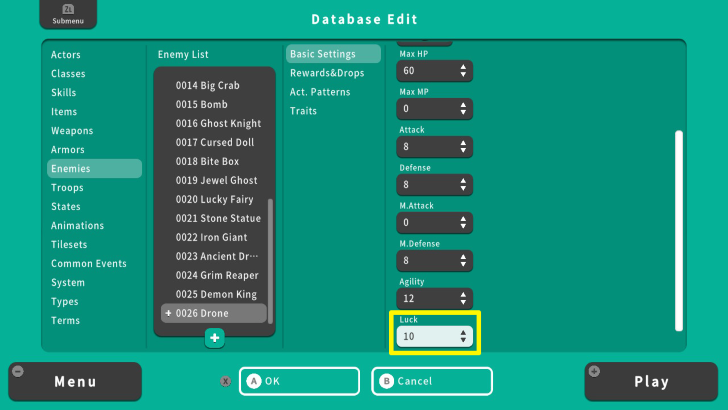Click the M.Attack stepper arrows
This screenshot has width=728, height=410.
tap(463, 223)
